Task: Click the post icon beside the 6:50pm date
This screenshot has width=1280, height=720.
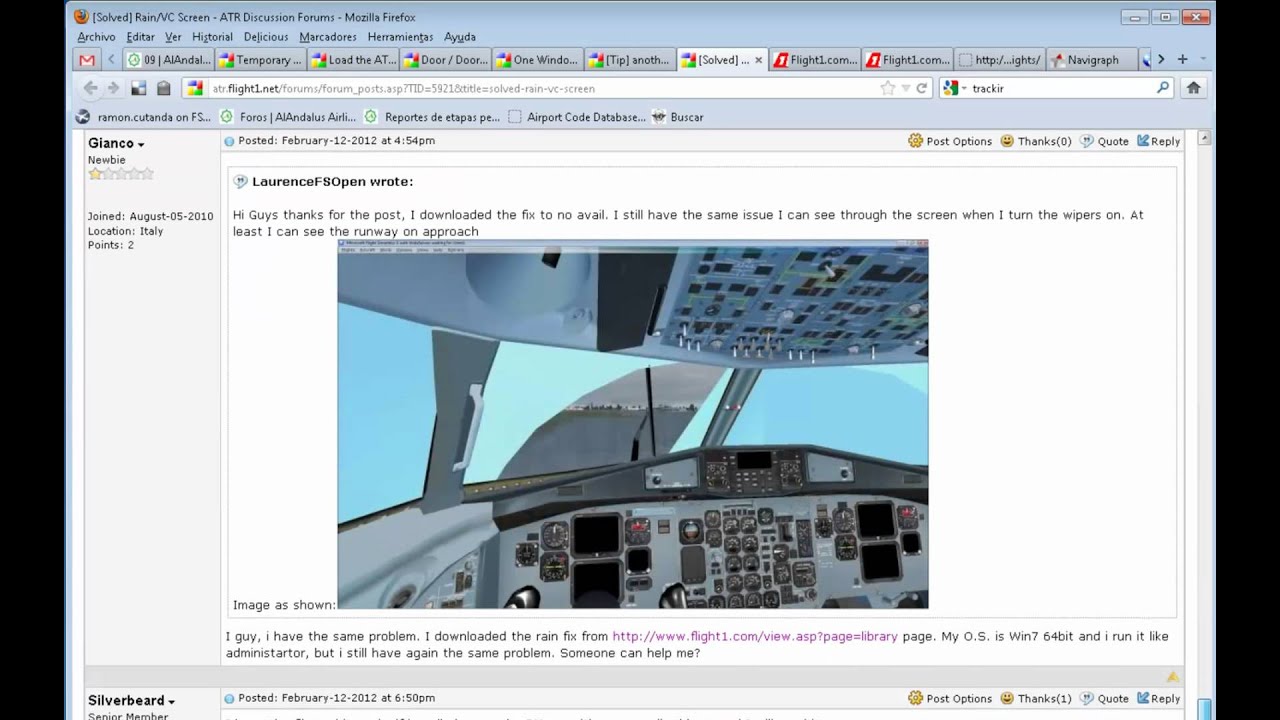Action: click(229, 698)
